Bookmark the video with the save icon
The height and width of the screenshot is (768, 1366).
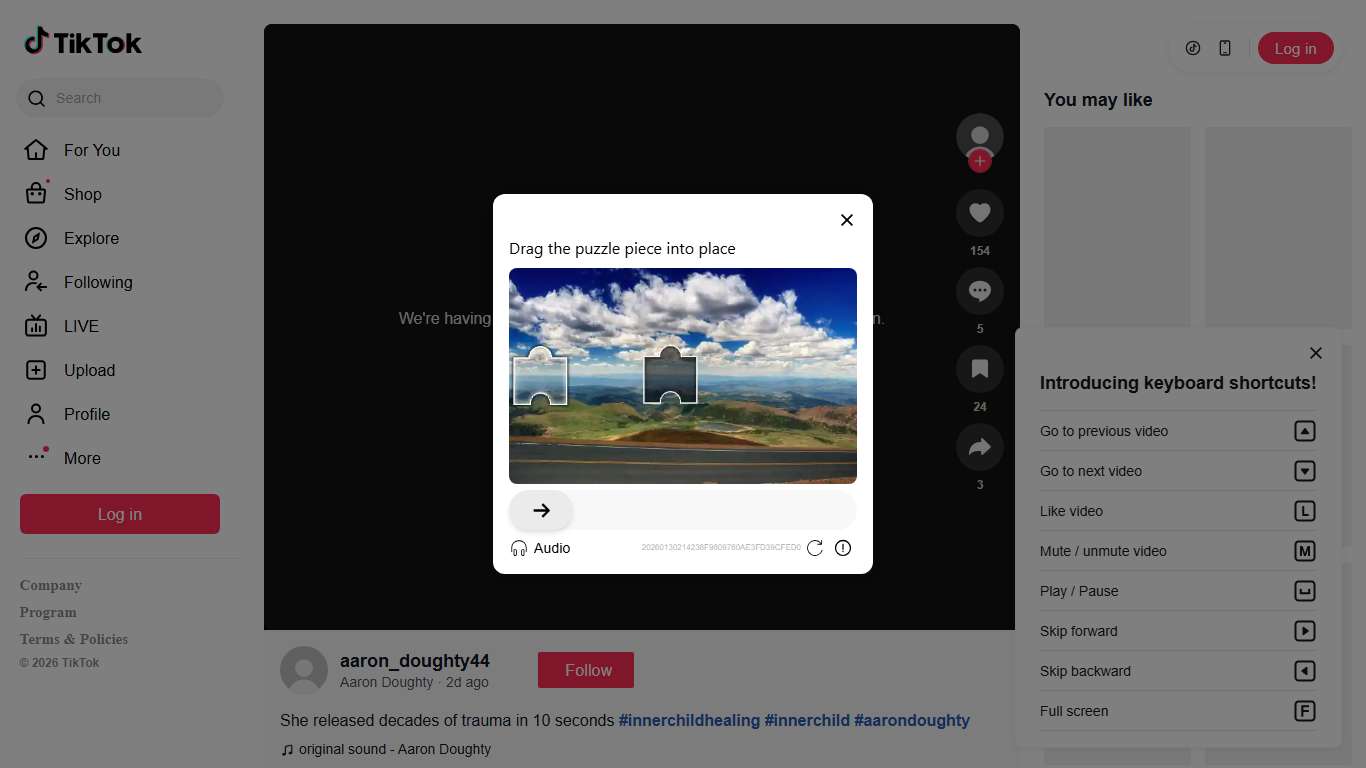pos(979,369)
